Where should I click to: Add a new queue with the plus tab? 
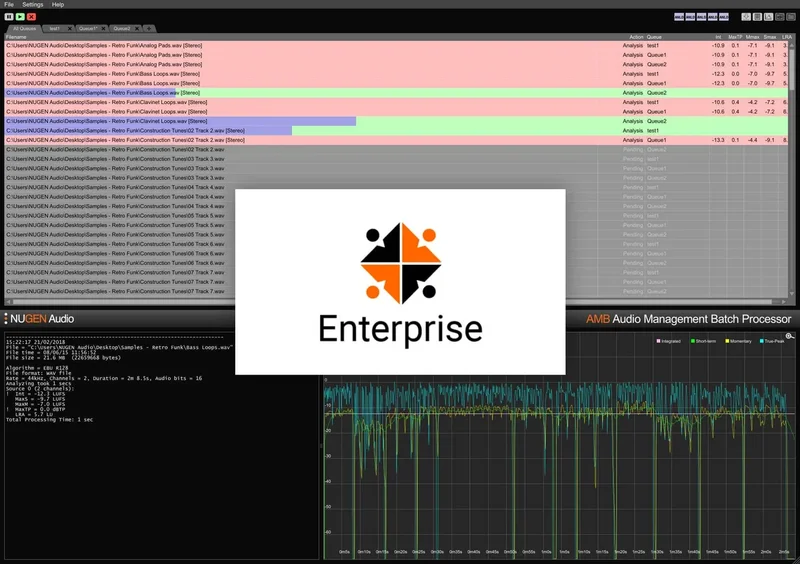148,29
